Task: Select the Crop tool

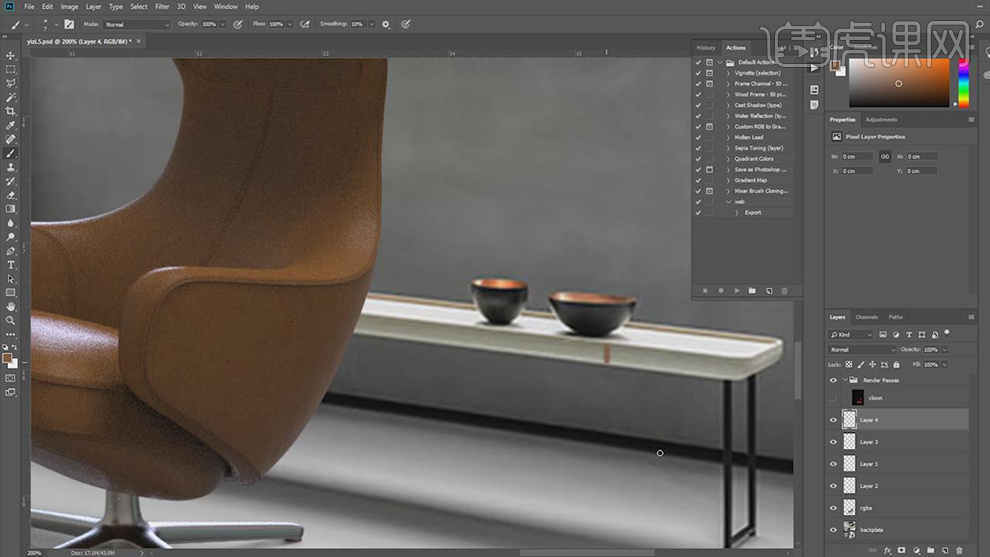Action: coord(11,111)
